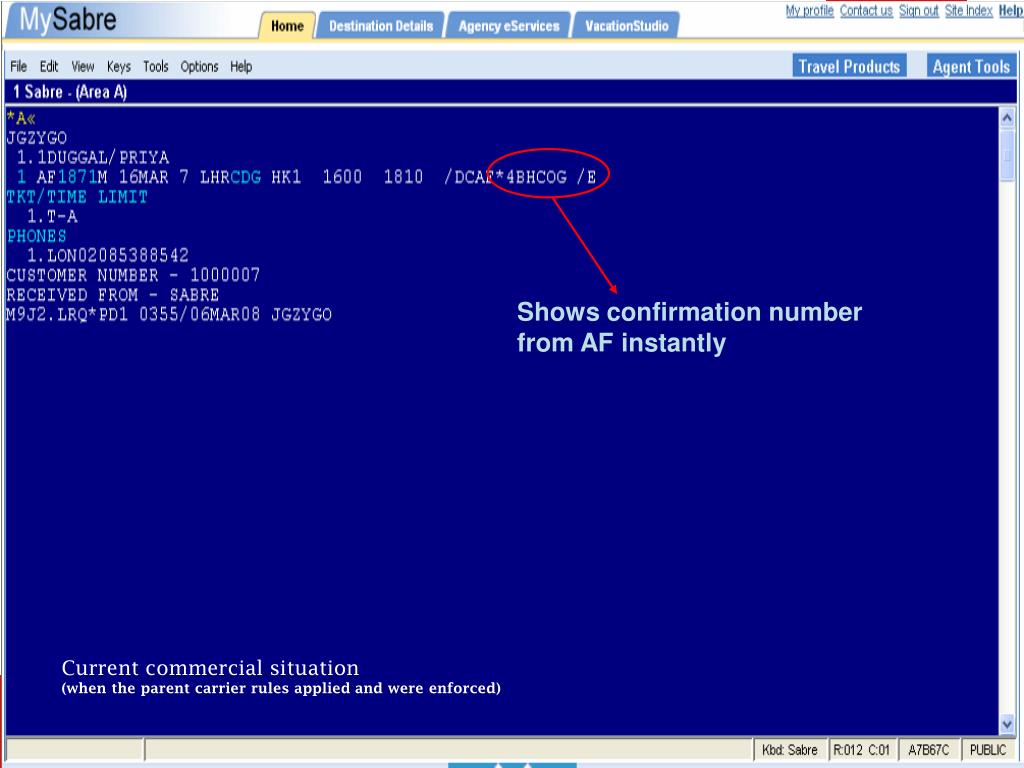Click the confirmation code 4BHCOG
1024x768 pixels.
pyautogui.click(x=536, y=178)
